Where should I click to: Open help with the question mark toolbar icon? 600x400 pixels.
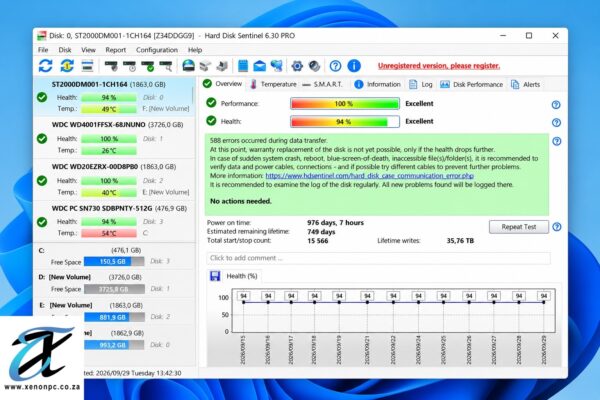[335, 66]
